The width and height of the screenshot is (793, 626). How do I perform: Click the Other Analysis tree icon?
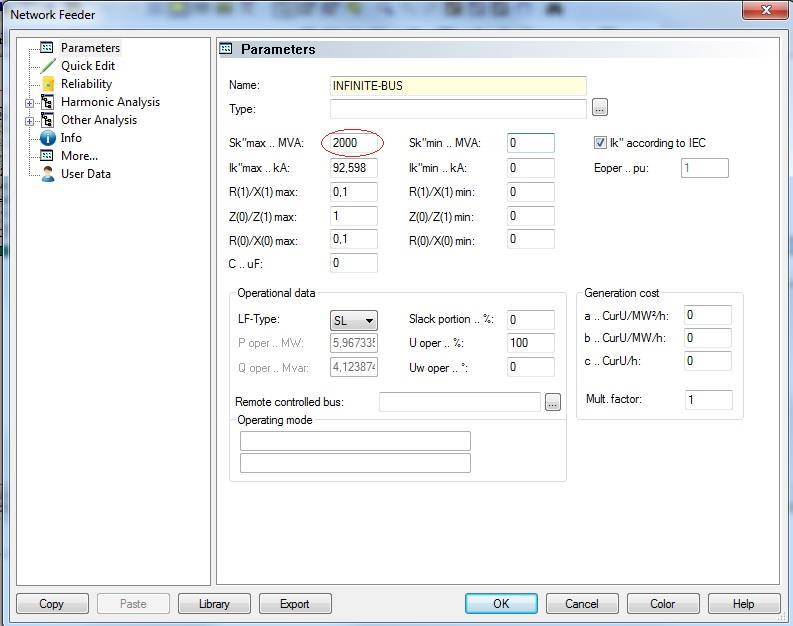pos(47,120)
